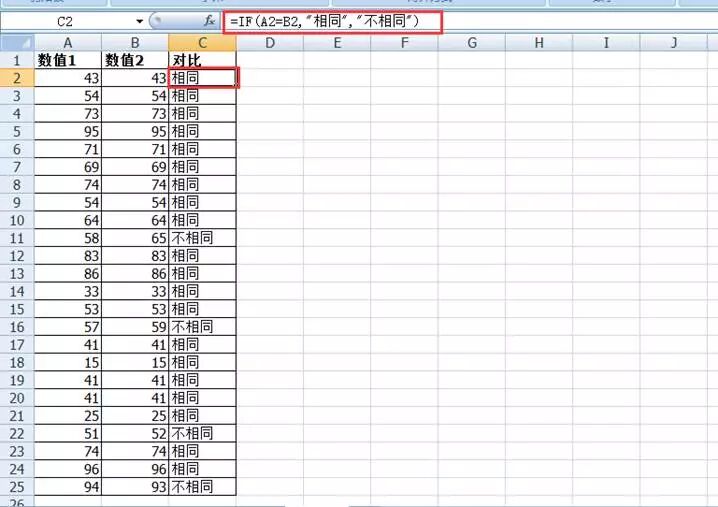Screen dimensions: 718x507
Task: Select cell B25 with value 93
Action: [x=135, y=487]
